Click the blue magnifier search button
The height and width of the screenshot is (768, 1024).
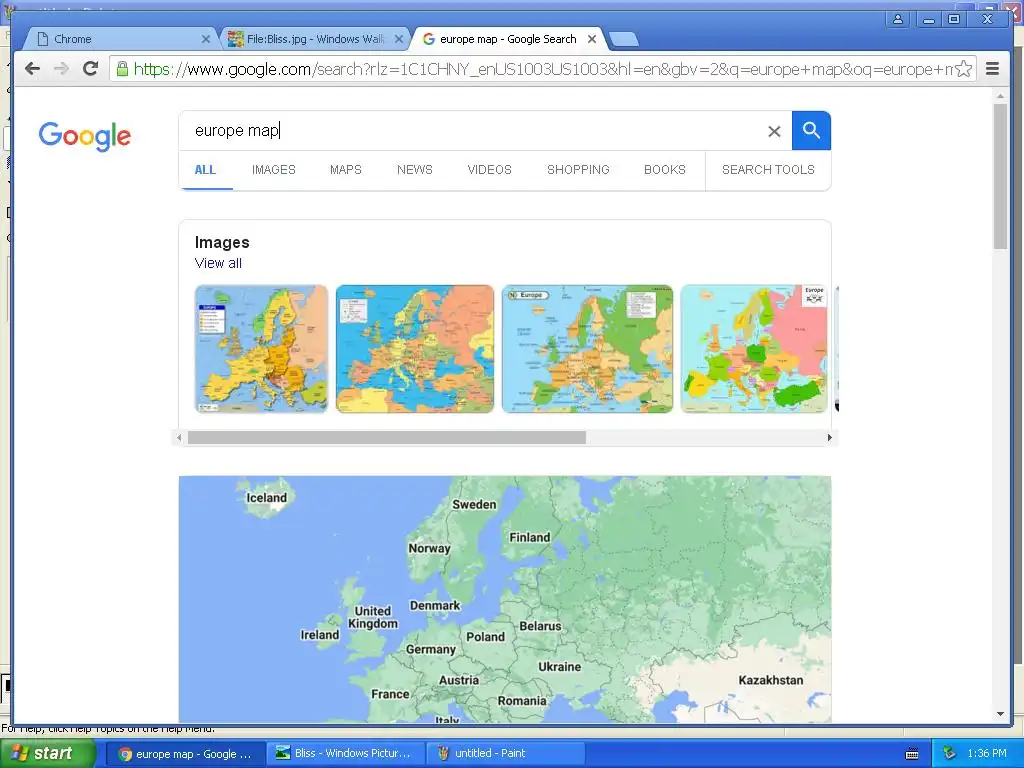click(x=811, y=131)
